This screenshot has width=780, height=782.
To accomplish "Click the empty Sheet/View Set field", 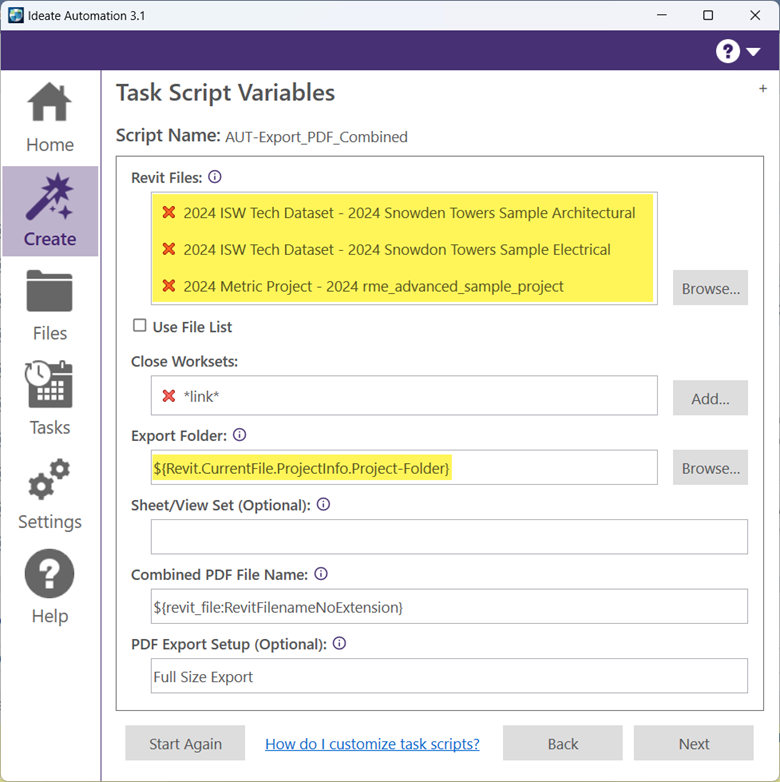I will point(449,537).
